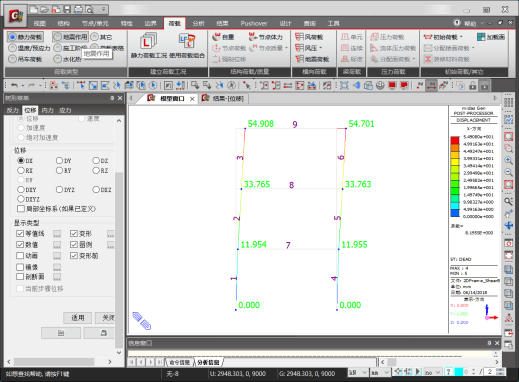Click the 自重 self-weight load icon
The width and height of the screenshot is (519, 382).
[223, 37]
